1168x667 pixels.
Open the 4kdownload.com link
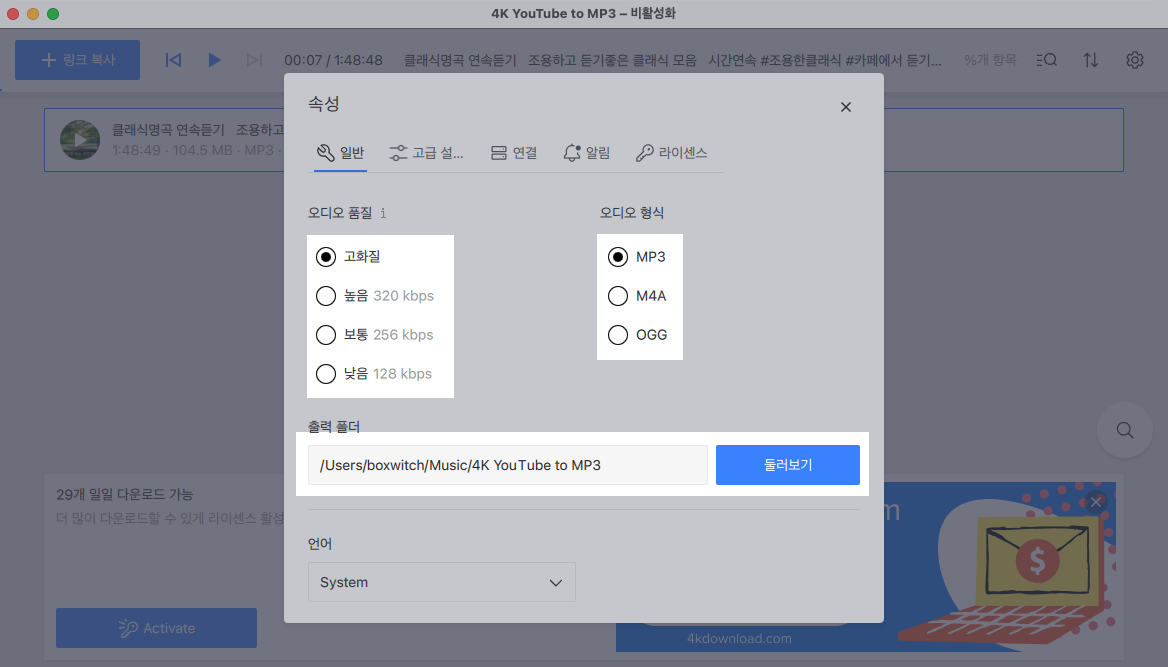pos(739,639)
